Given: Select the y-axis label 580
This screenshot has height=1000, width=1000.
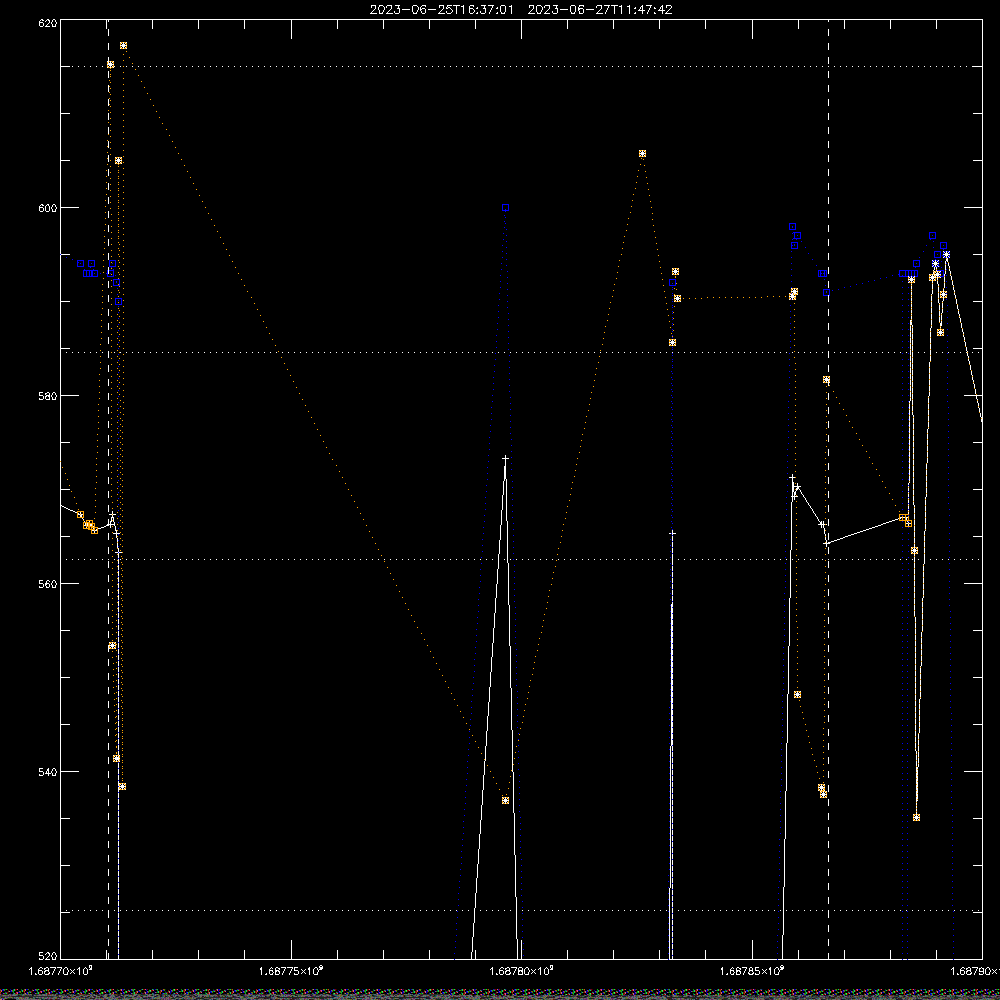Looking at the screenshot, I should [x=48, y=396].
